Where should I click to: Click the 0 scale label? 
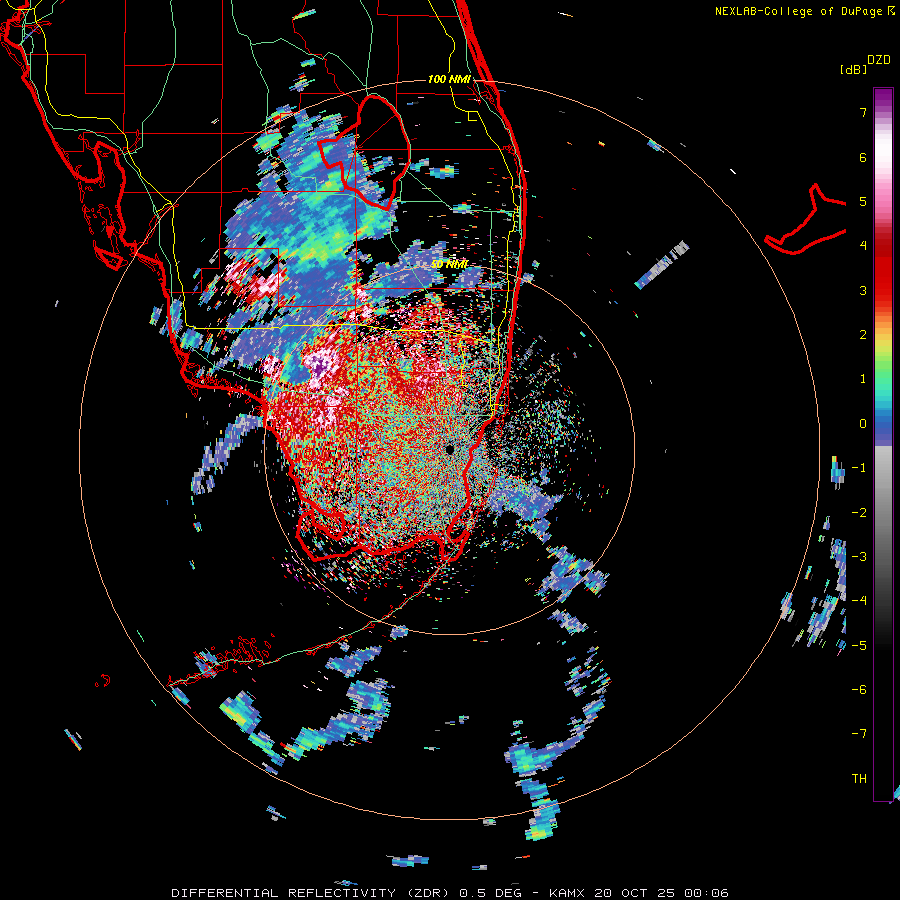click(863, 424)
